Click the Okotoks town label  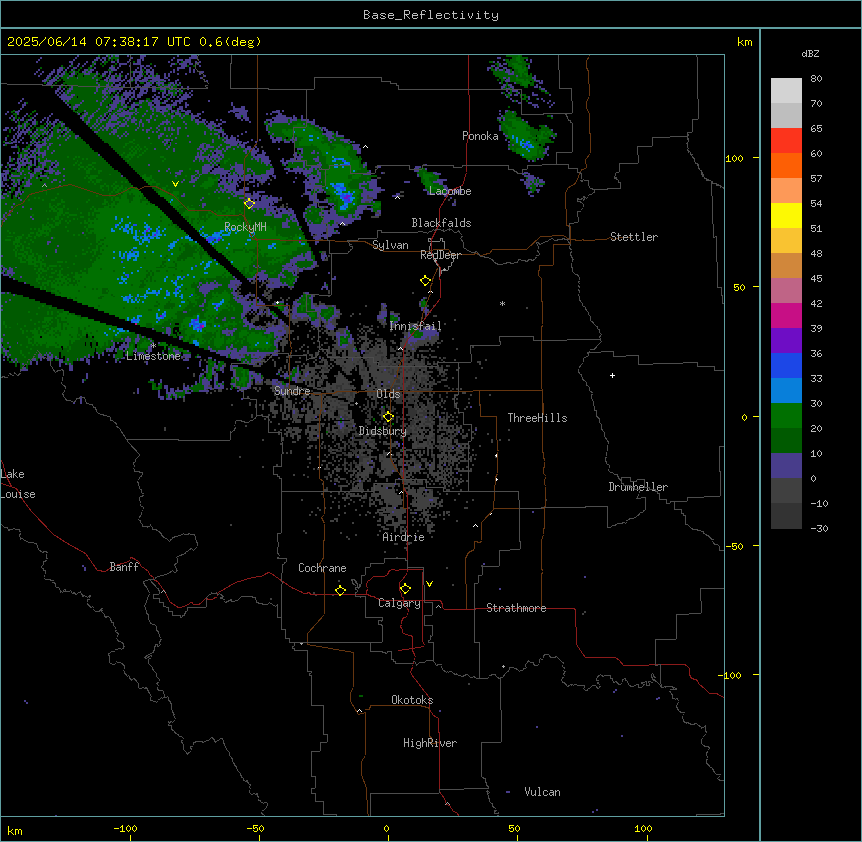pyautogui.click(x=412, y=700)
